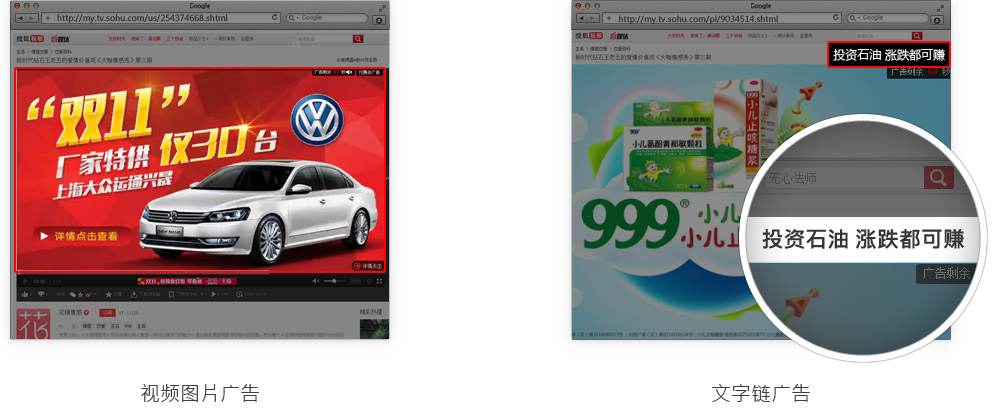Mute the Volkswagen ad using its speaker icon

pos(350,73)
